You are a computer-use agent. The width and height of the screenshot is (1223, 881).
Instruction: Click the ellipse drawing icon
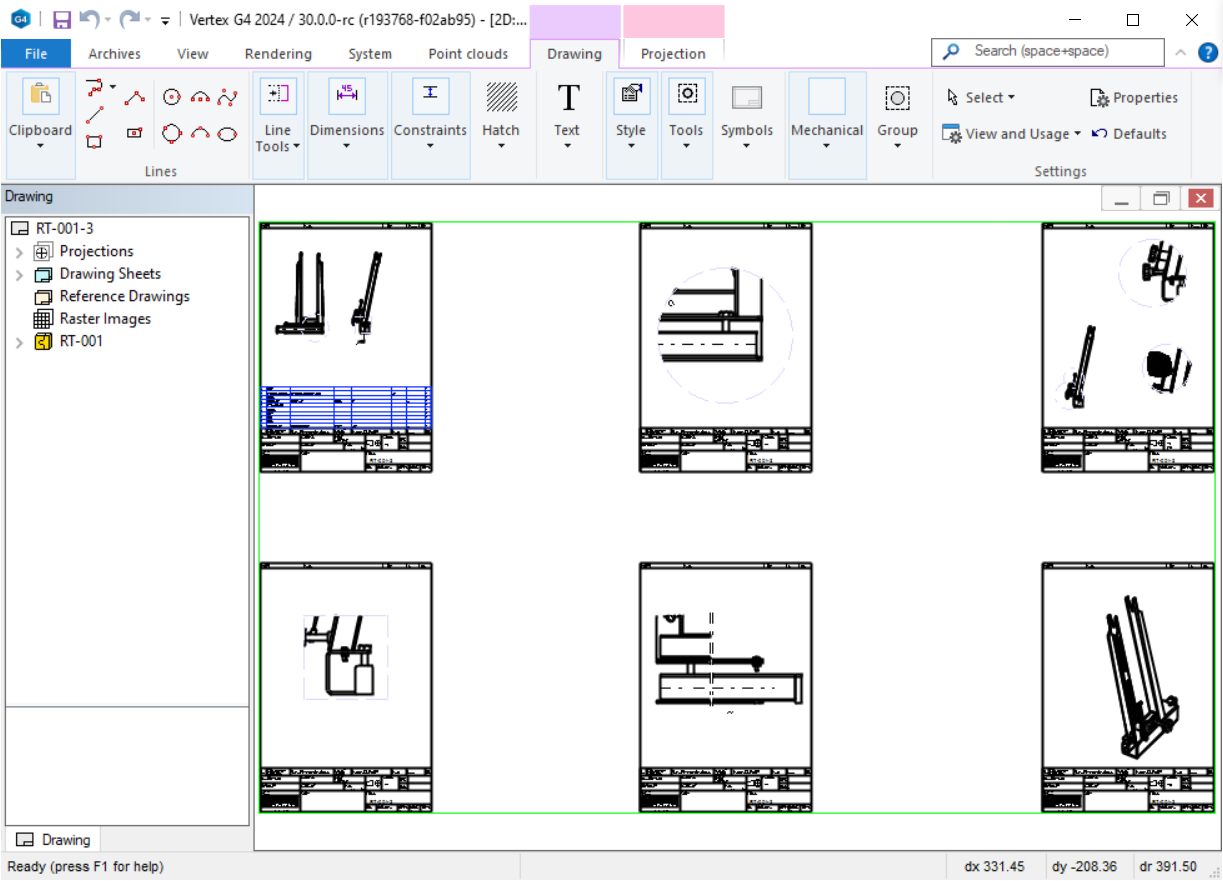229,133
